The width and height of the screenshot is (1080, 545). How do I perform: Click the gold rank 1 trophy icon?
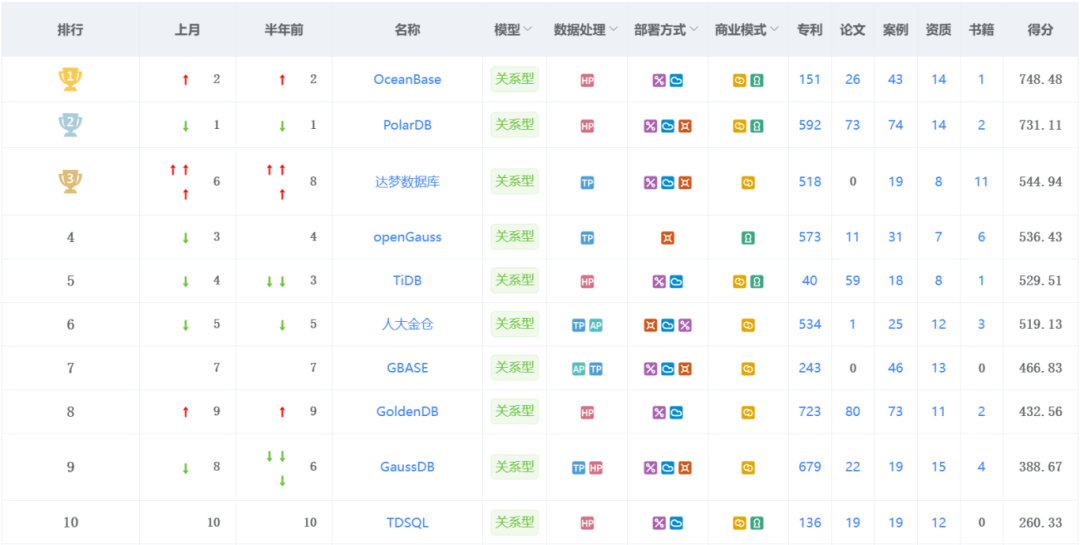pos(70,79)
